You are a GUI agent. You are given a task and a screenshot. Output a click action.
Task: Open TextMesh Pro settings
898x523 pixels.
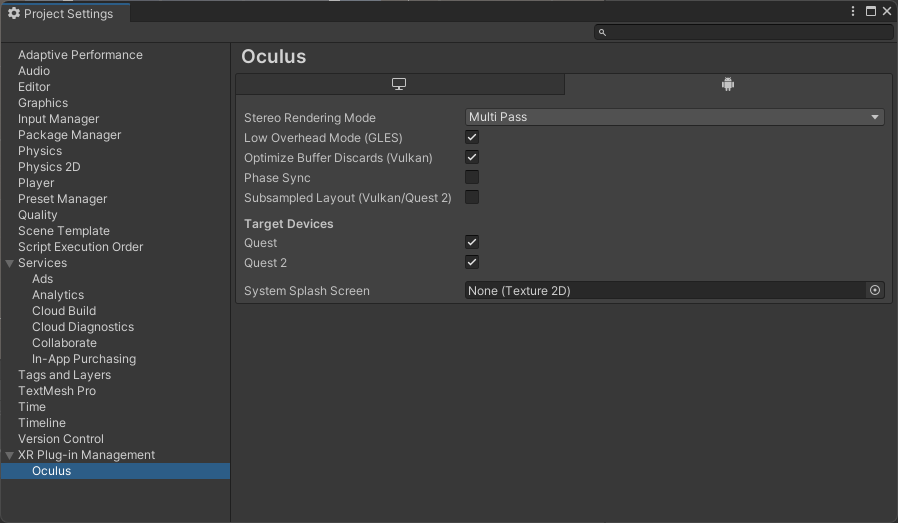pyautogui.click(x=57, y=391)
